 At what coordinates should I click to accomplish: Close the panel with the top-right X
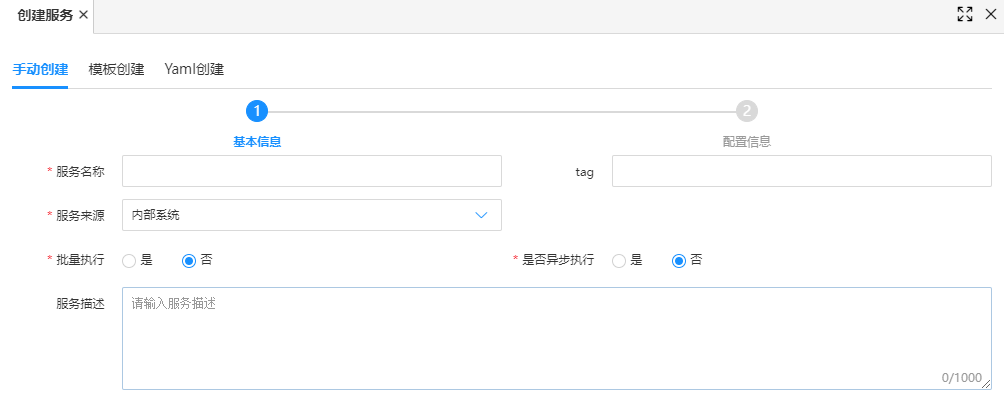(x=991, y=15)
